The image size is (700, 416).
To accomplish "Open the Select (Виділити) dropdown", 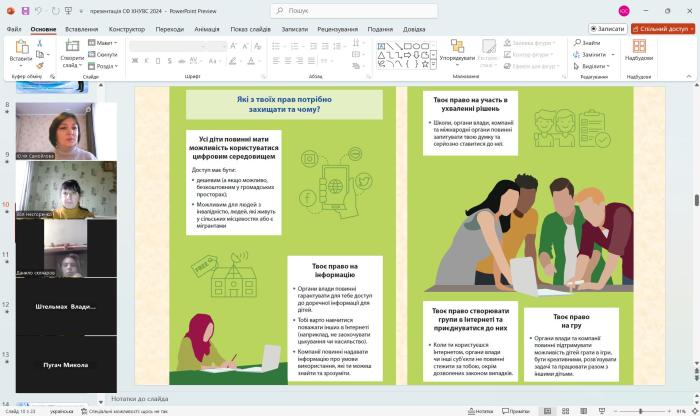I will (592, 66).
